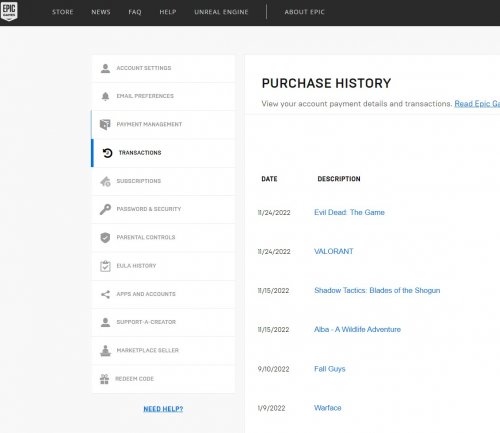Click the Password & Security key icon
Viewport: 500px width, 433px height.
[x=105, y=209]
